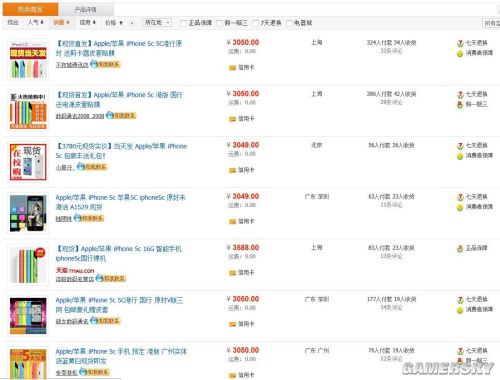
Task: Open thumbnail of 324人付款 listing
Action: tap(28, 59)
